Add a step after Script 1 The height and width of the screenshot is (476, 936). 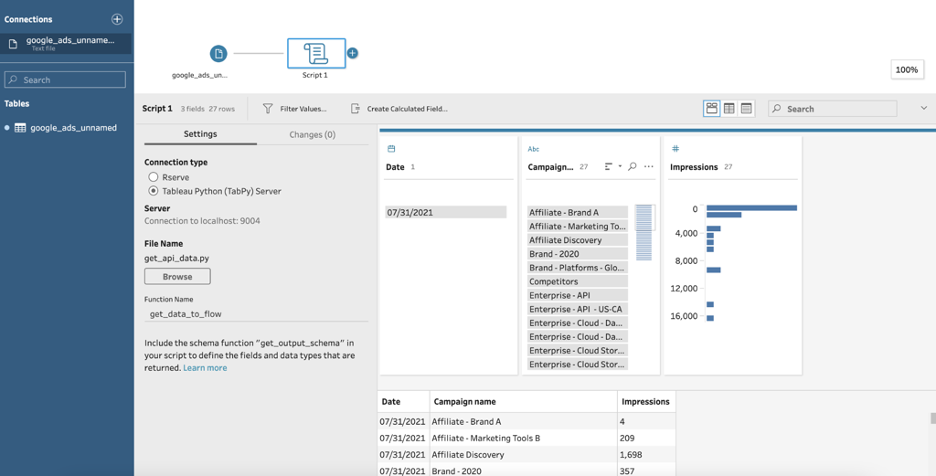(353, 53)
